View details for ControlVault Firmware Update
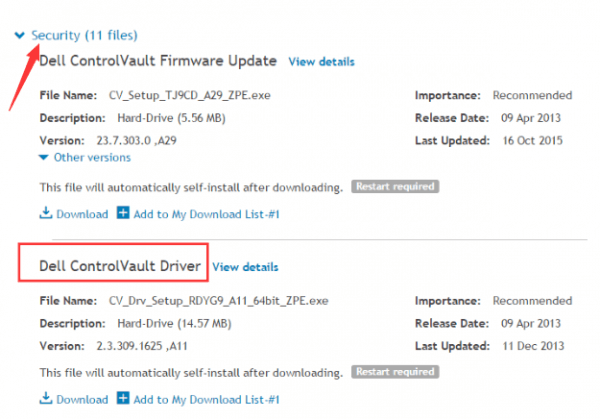This screenshot has width=600, height=419. tap(321, 62)
